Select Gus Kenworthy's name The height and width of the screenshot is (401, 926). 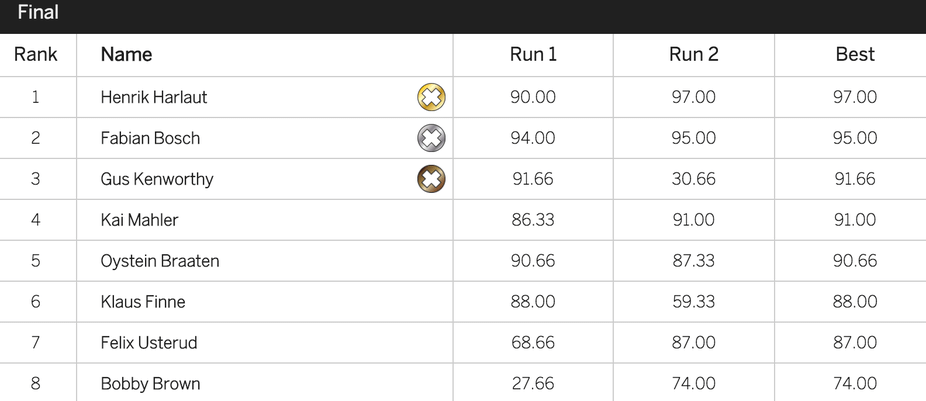tap(156, 179)
